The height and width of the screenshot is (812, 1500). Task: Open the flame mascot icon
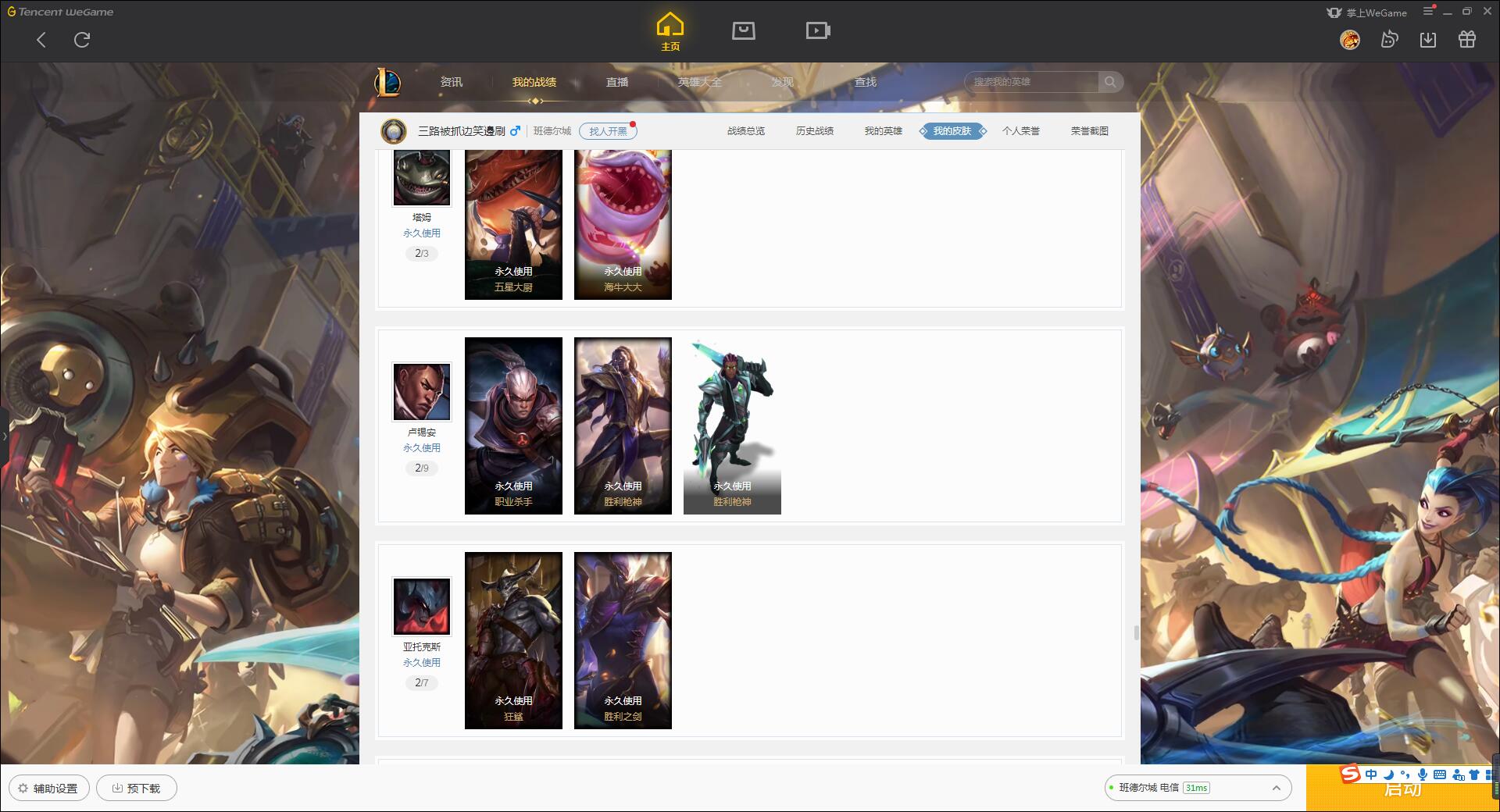1389,39
